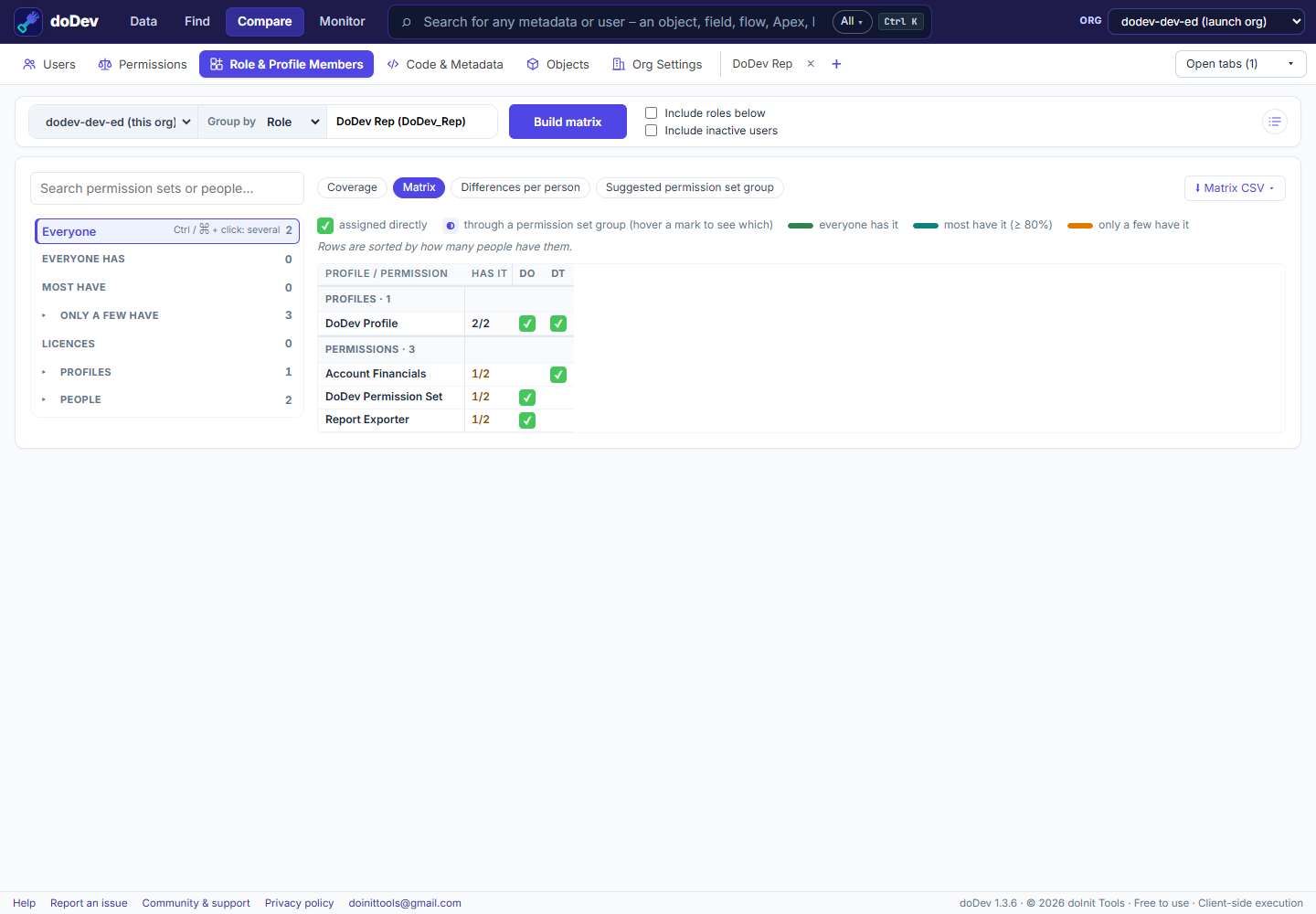Select LICENCES category
The image size is (1316, 914).
pos(167,344)
